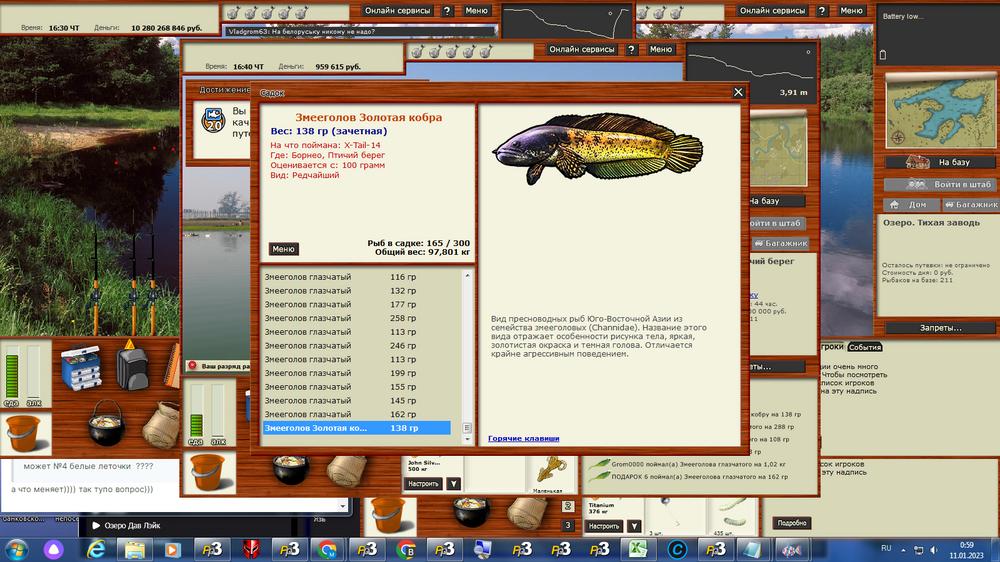Open bait sack below the Садок dialog
This screenshot has width=1000, height=562.
[x=346, y=470]
